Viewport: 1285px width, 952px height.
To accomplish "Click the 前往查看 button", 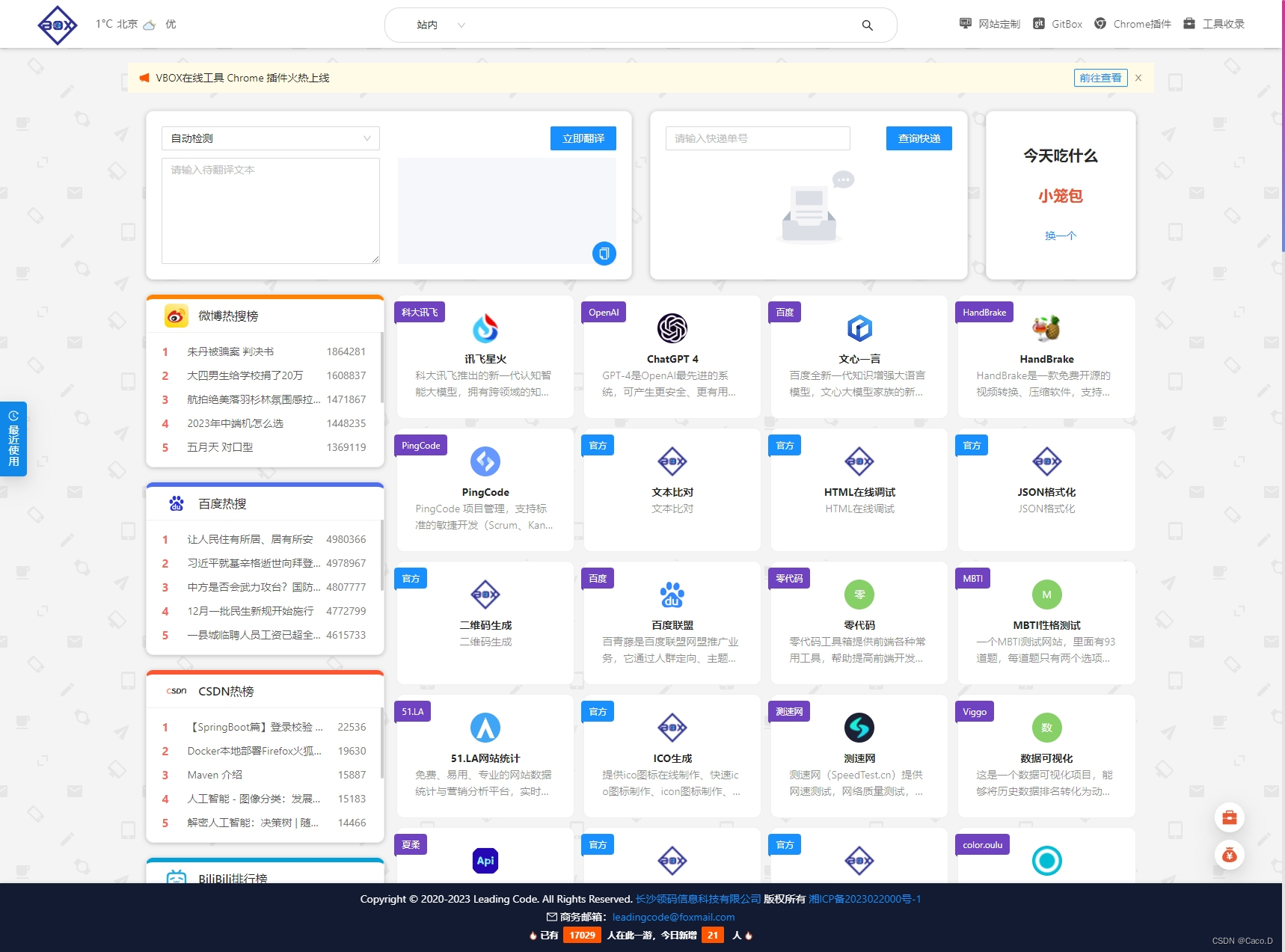I will click(x=1100, y=78).
